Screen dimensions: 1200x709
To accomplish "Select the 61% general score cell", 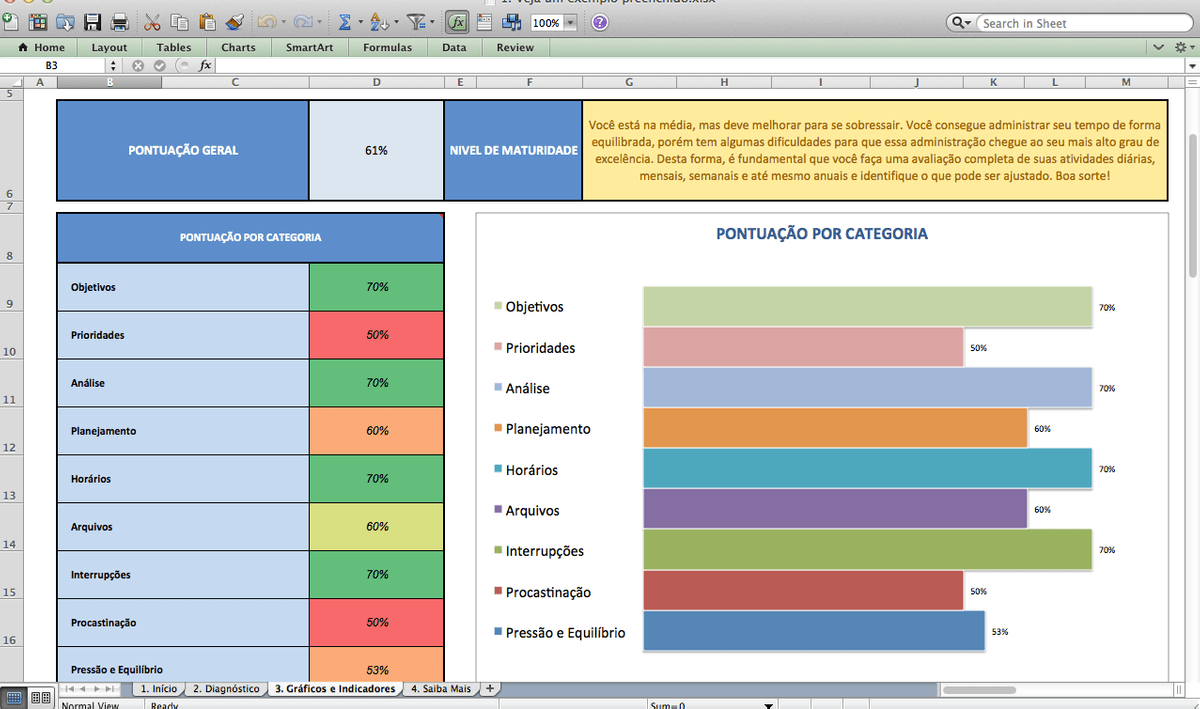I will pos(377,150).
